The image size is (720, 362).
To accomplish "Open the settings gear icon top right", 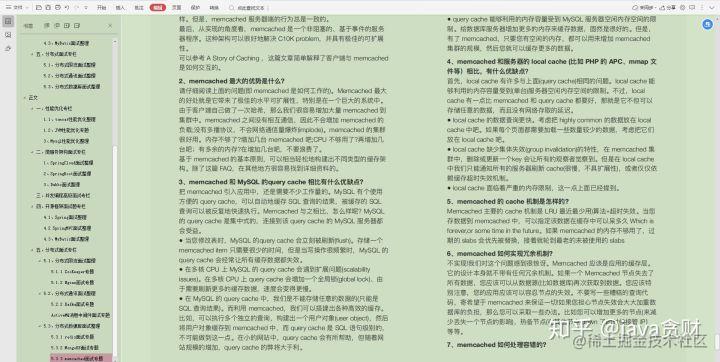I will pyautogui.click(x=683, y=8).
